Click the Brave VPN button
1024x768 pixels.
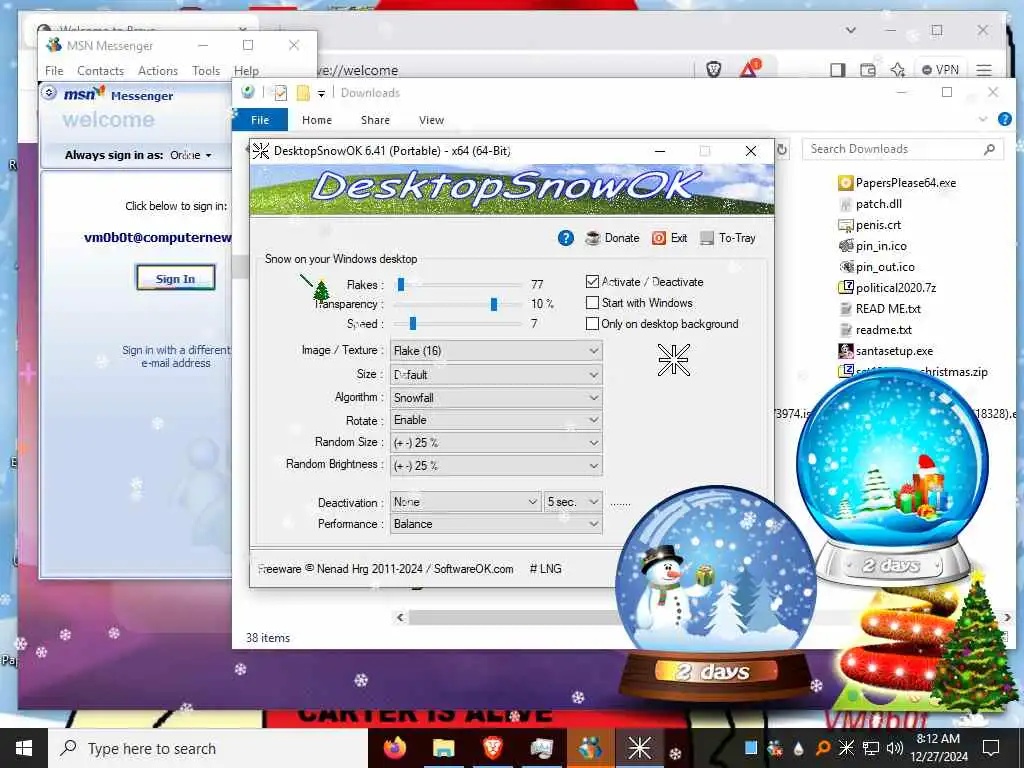pos(940,70)
